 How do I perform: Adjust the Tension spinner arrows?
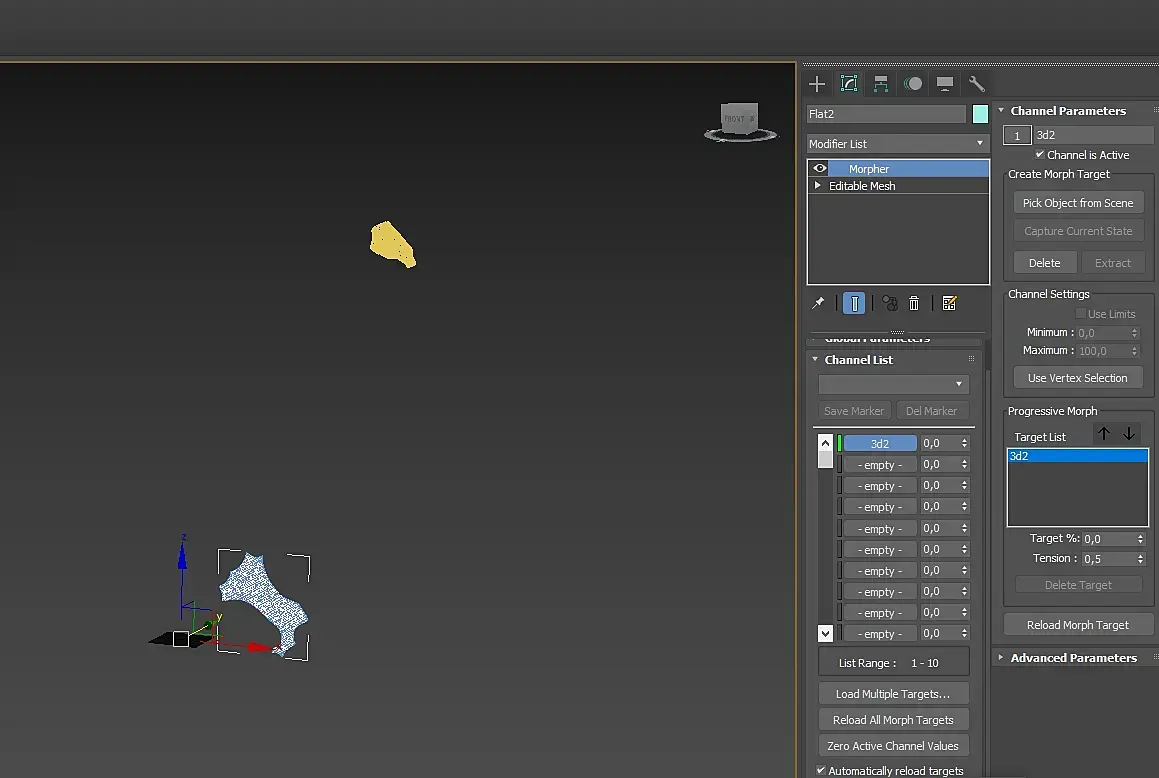point(1141,559)
